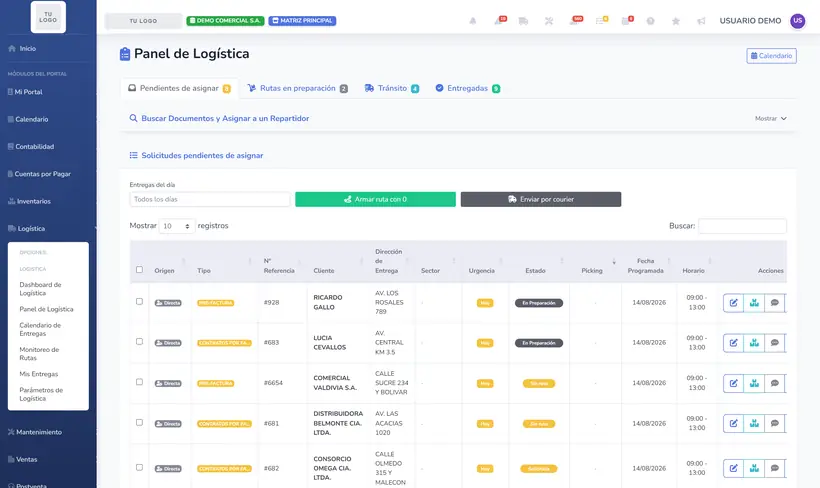Check the row for Lucia Cevallos #683
Image resolution: width=820 pixels, height=488 pixels.
pos(139,342)
